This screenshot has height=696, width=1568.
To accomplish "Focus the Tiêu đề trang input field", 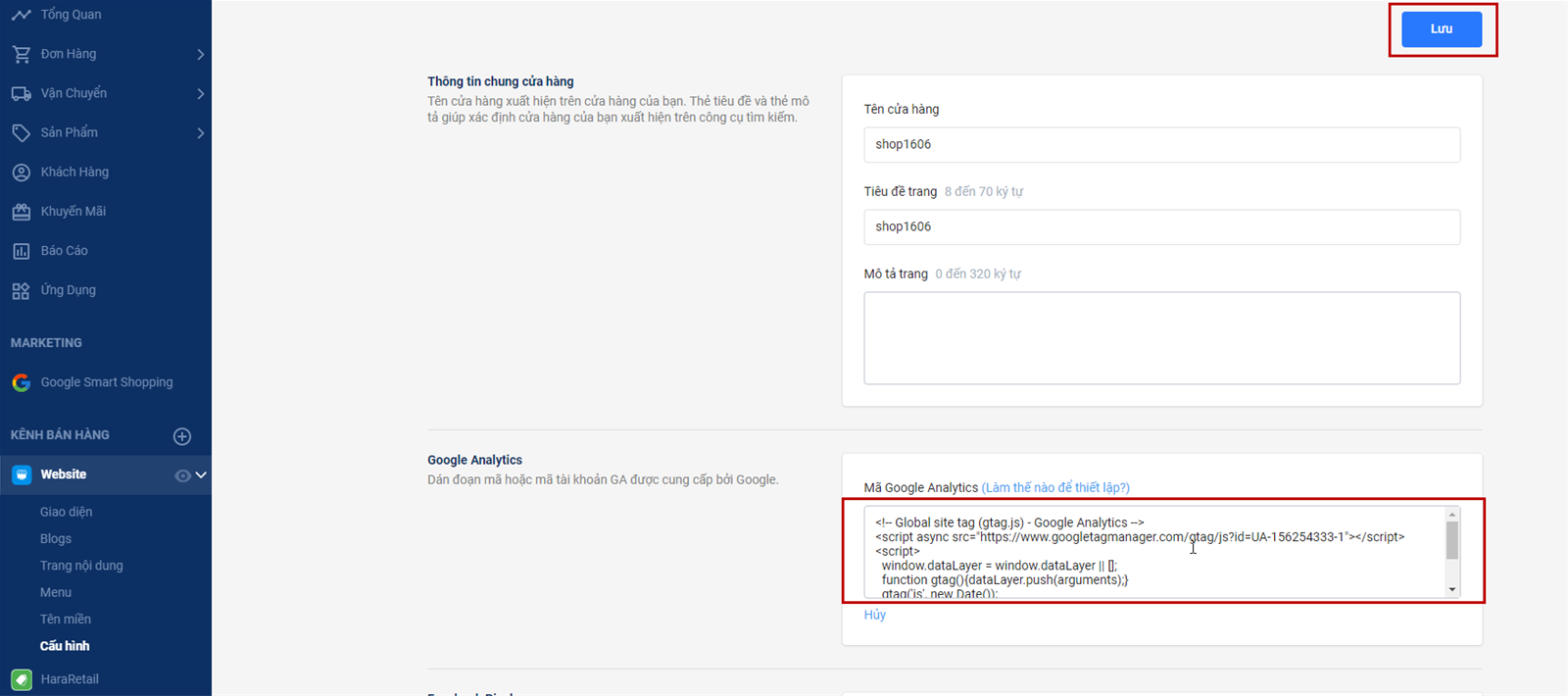I will pos(1162,226).
